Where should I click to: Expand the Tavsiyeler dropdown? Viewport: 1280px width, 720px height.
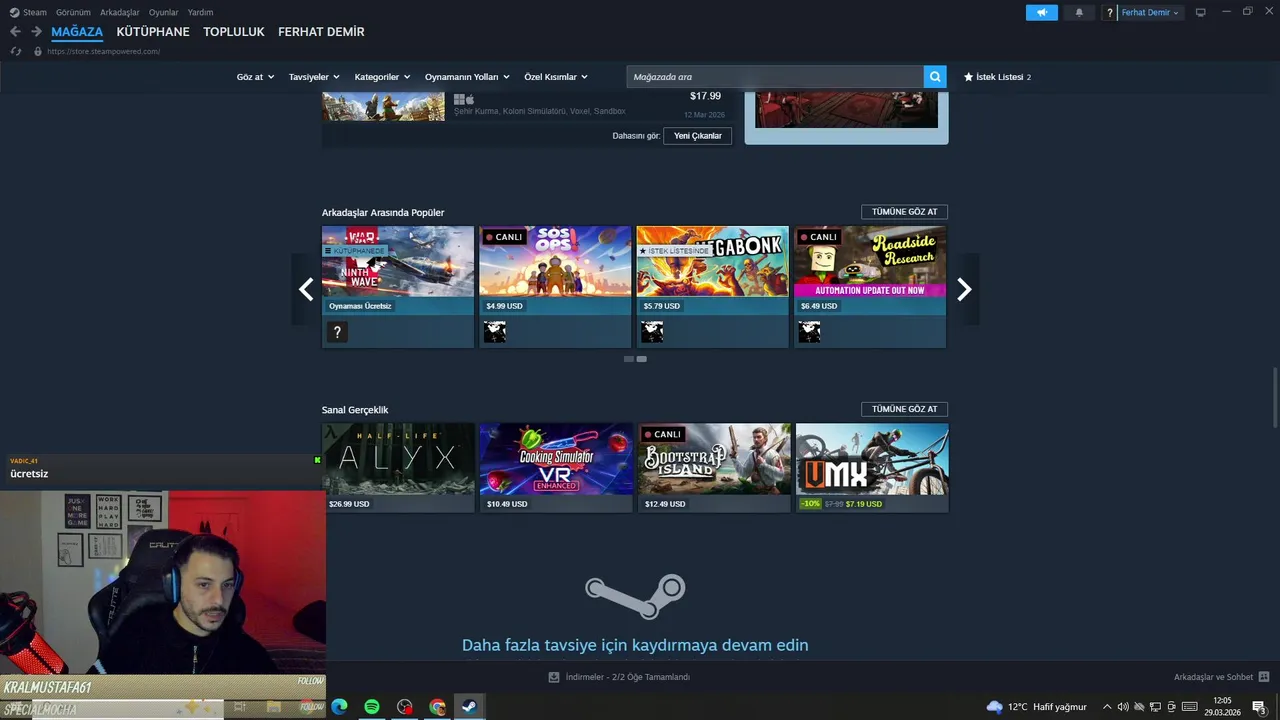point(314,77)
